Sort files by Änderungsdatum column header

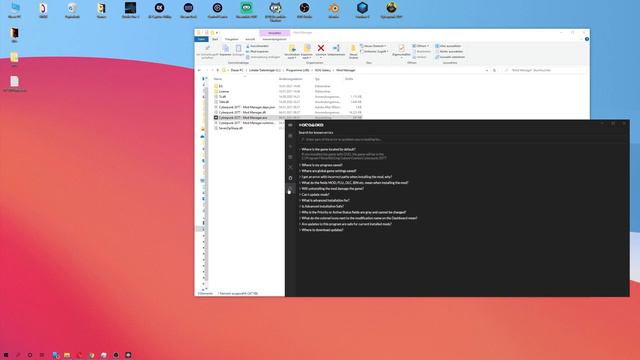[291, 79]
